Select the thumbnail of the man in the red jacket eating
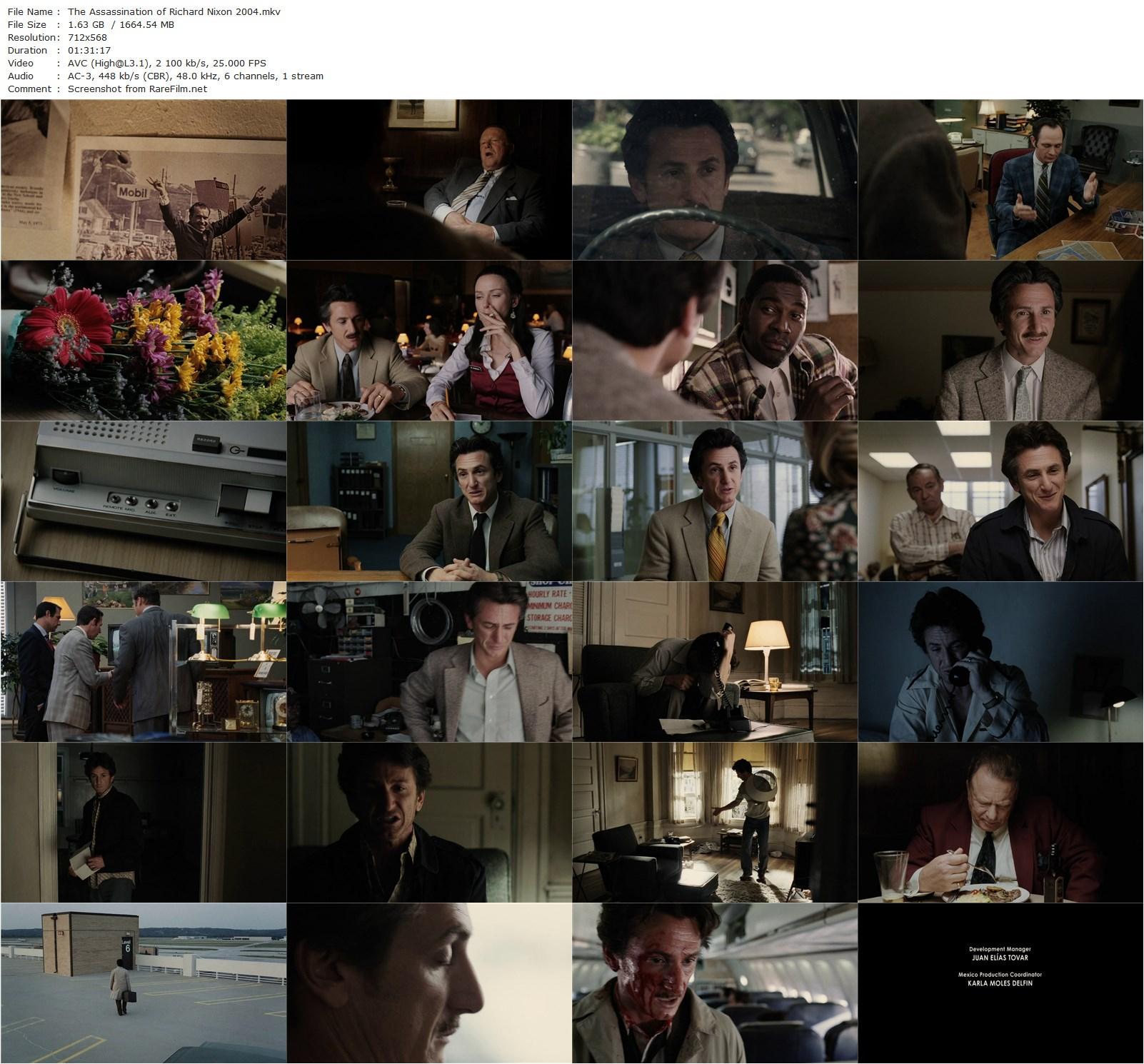 coord(1000,823)
